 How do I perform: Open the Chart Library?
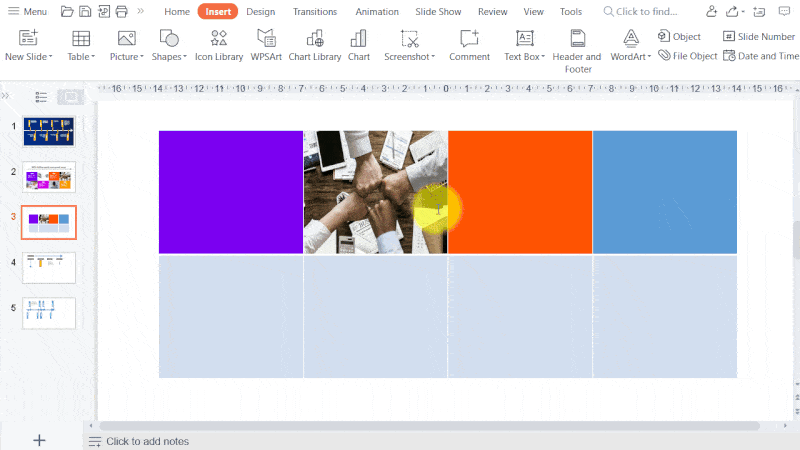tap(315, 45)
